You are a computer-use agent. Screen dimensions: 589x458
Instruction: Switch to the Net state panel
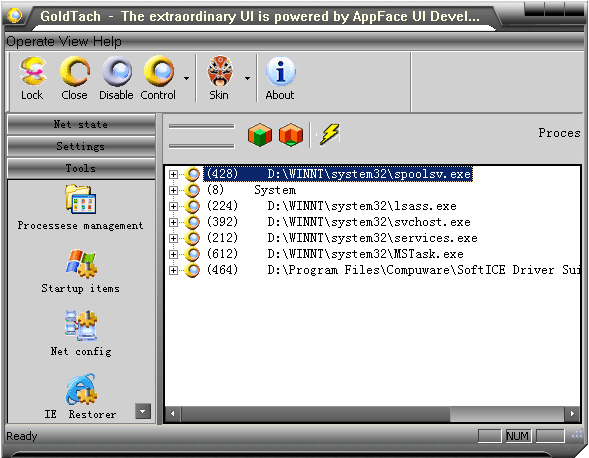(81, 124)
